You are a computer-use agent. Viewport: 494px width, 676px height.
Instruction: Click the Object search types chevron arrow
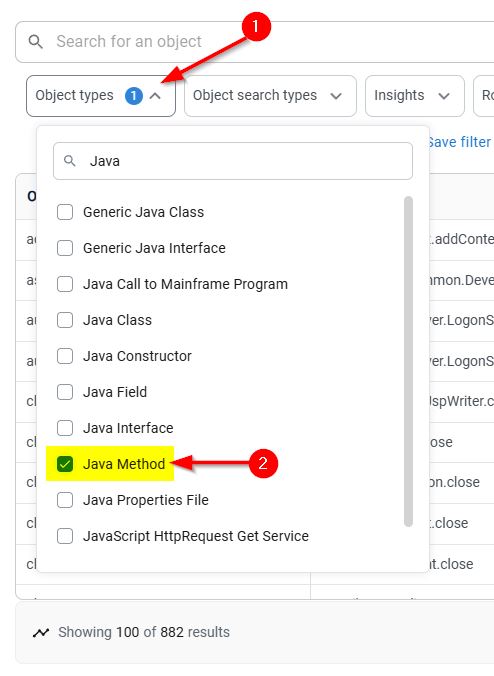(336, 96)
